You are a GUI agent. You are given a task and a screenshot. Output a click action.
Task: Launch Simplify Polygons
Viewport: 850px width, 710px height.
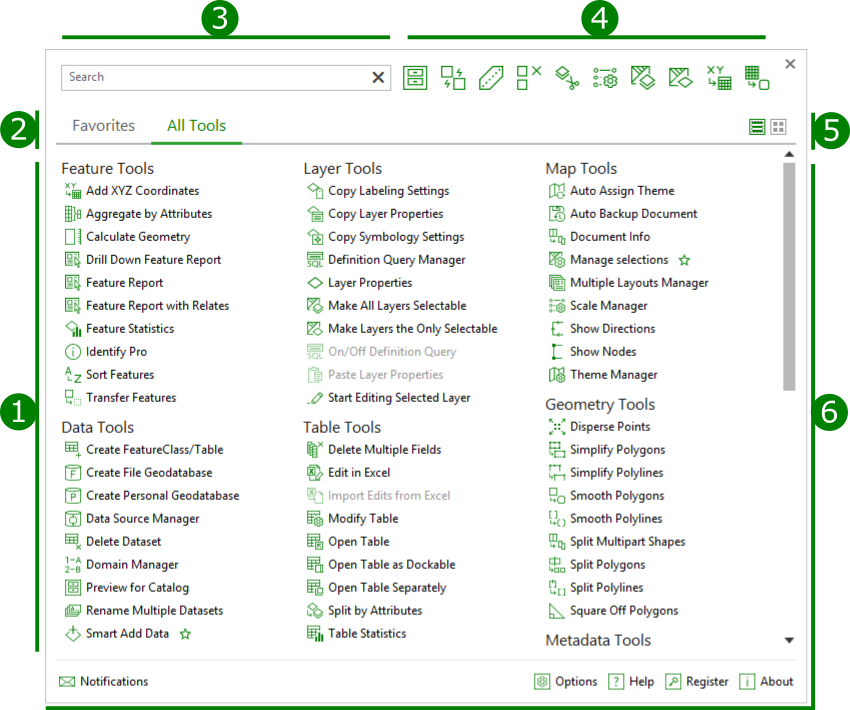coord(607,450)
